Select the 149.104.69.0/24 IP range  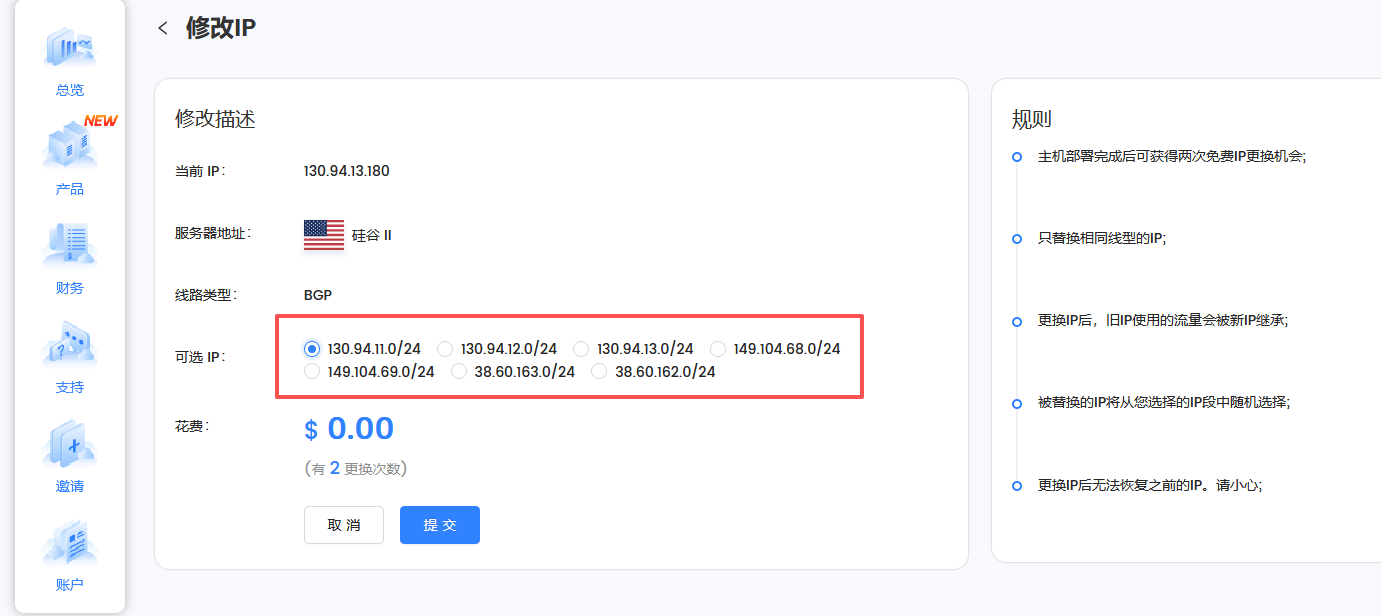click(x=311, y=371)
